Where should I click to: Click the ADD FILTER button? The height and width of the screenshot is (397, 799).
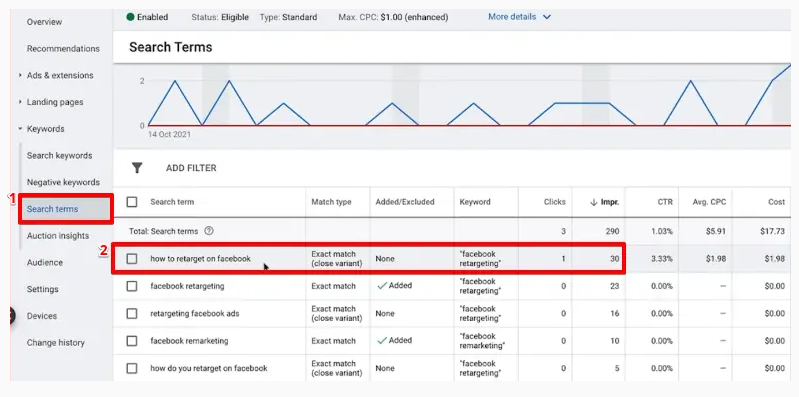tap(191, 168)
